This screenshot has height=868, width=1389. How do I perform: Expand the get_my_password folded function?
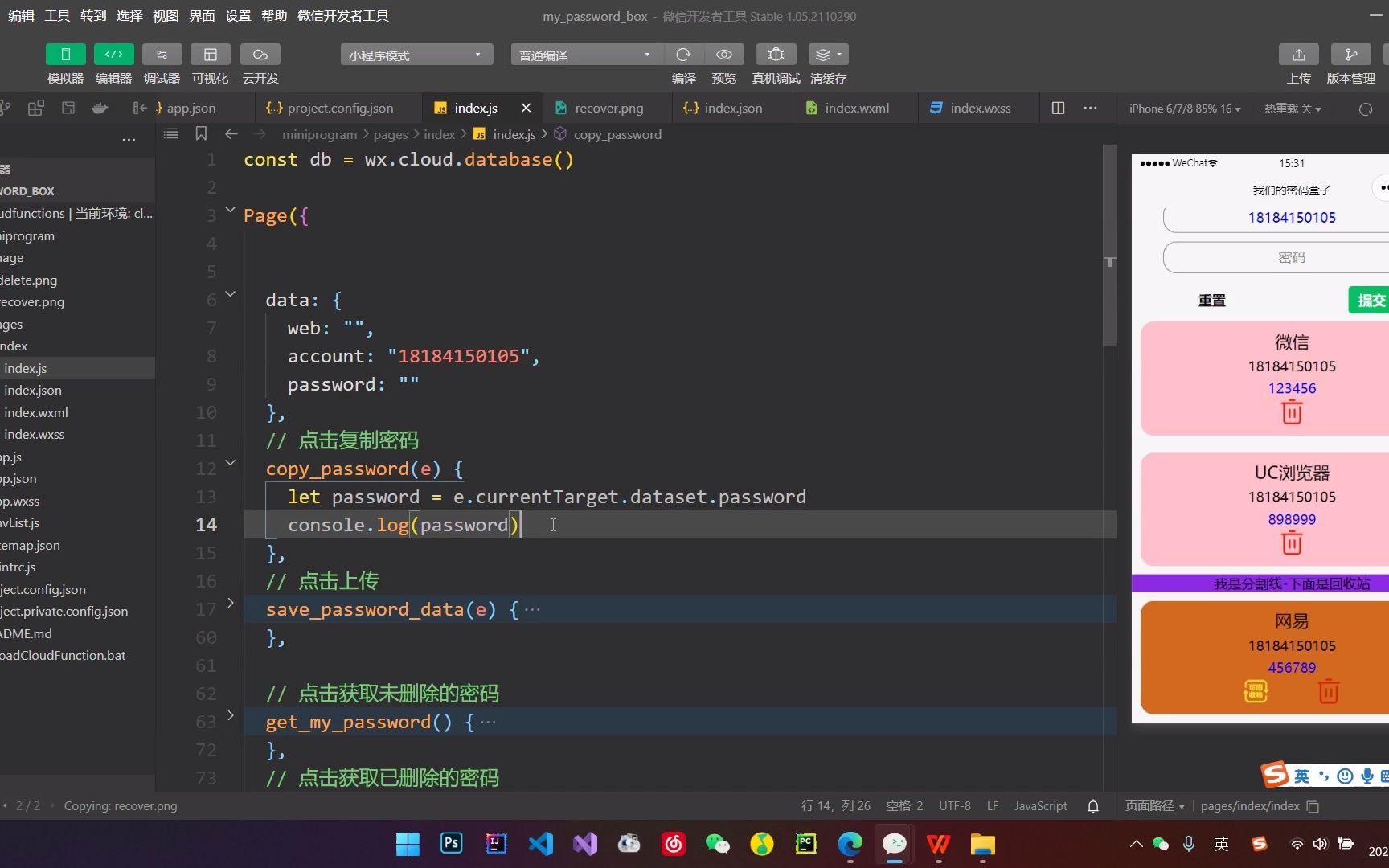pyautogui.click(x=231, y=715)
